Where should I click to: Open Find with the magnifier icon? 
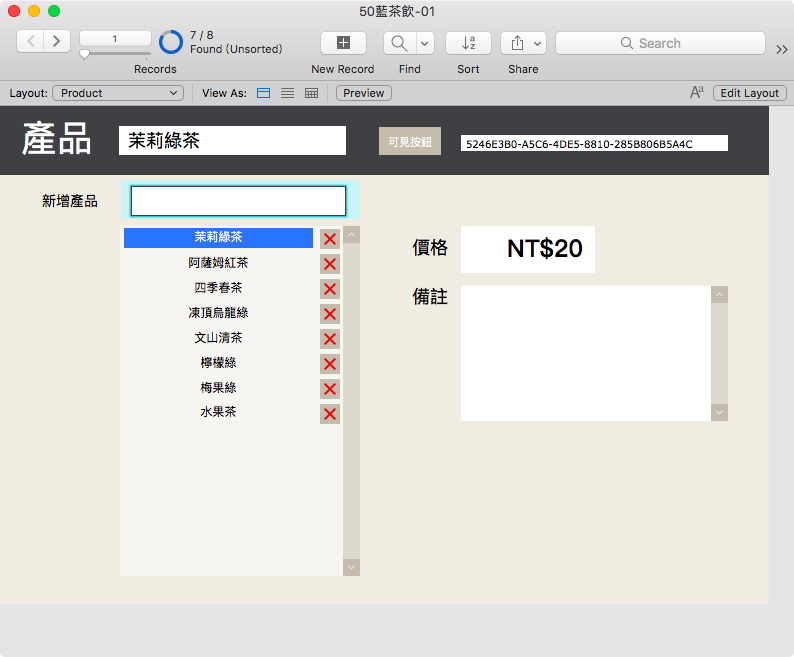coord(400,43)
